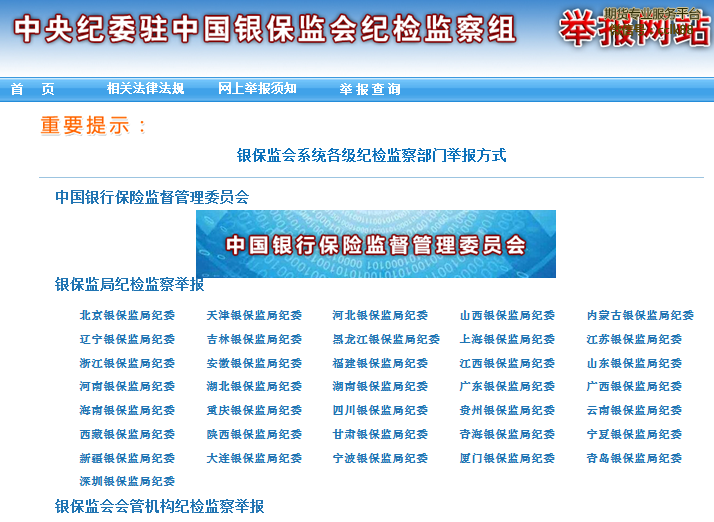Go to 浙江银保监局纪委 link

click(x=127, y=363)
